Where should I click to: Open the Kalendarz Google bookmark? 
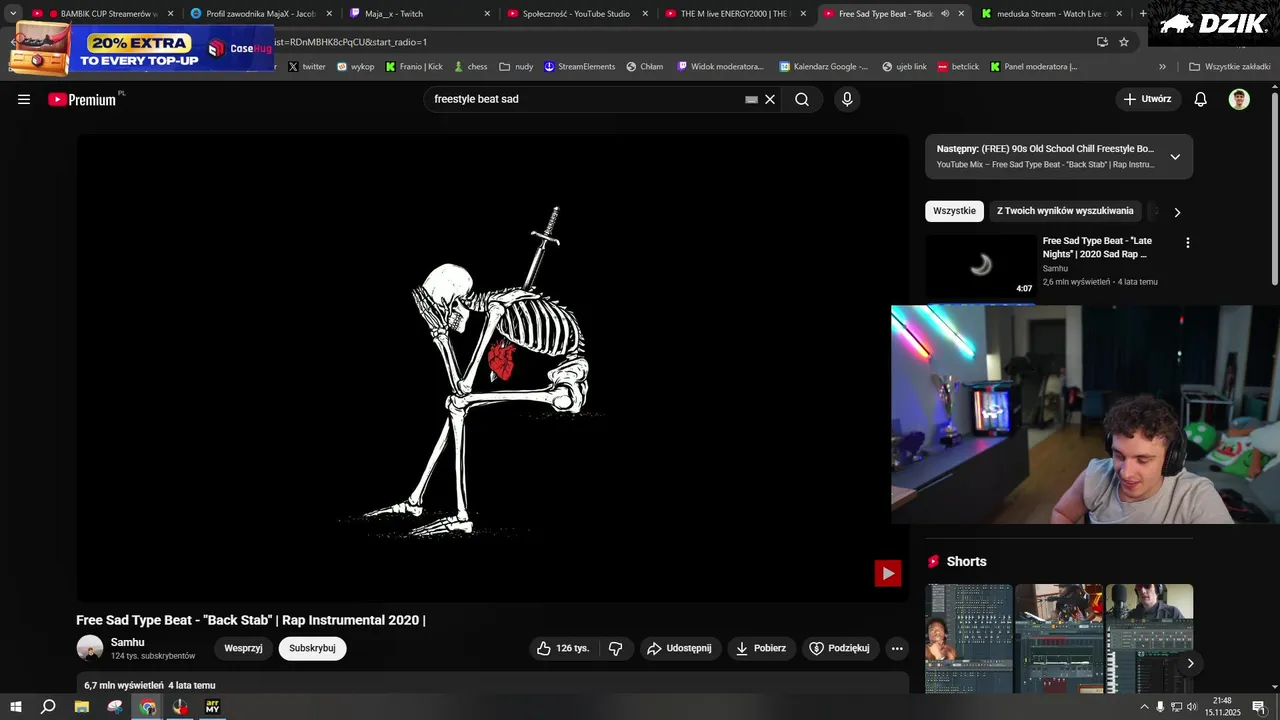824,67
